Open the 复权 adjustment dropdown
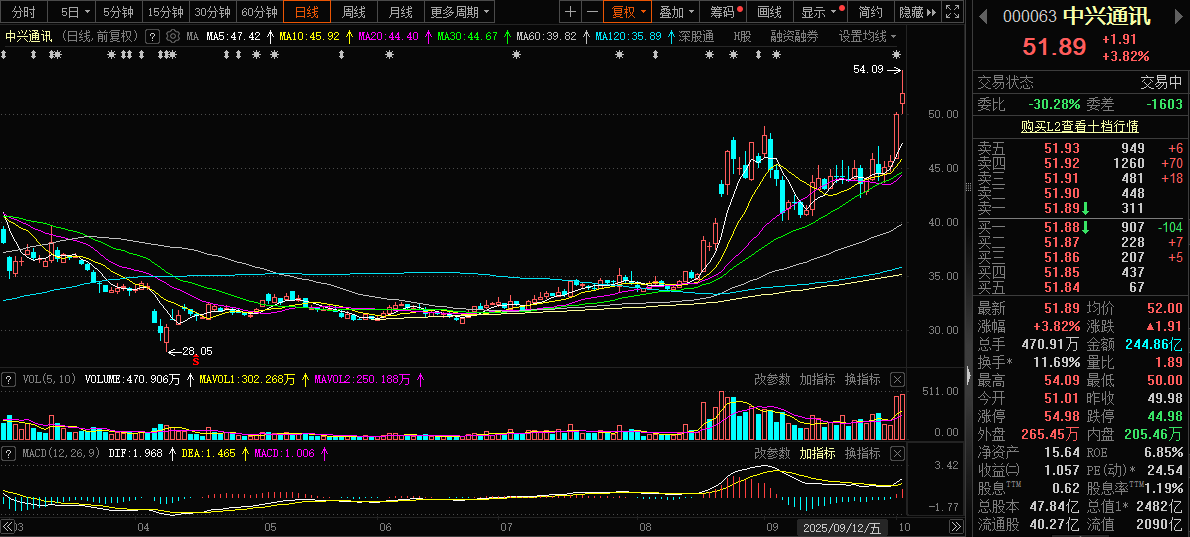This screenshot has width=1190, height=537. (629, 11)
